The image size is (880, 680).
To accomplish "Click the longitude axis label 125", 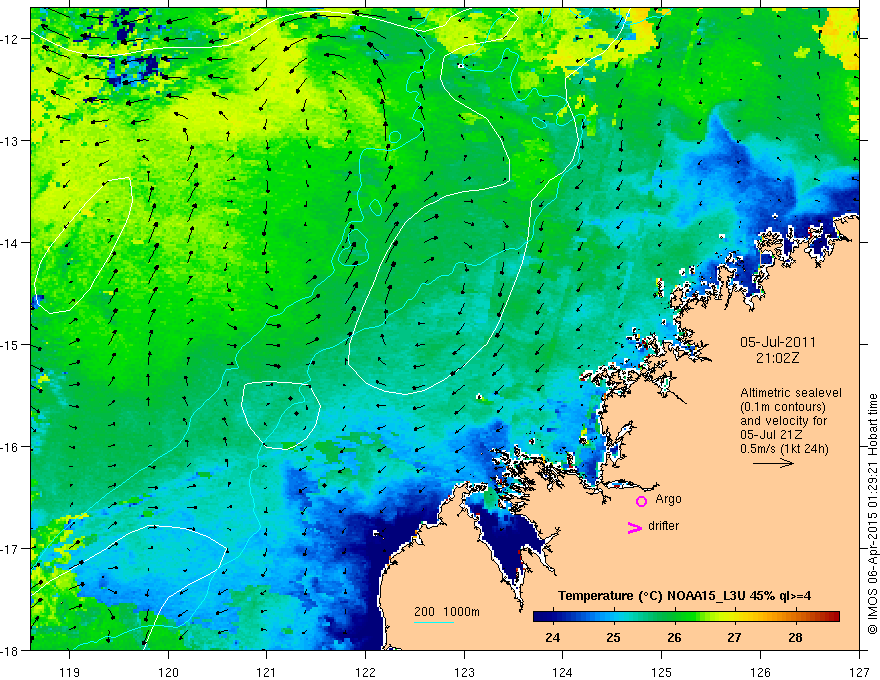I will [x=662, y=672].
